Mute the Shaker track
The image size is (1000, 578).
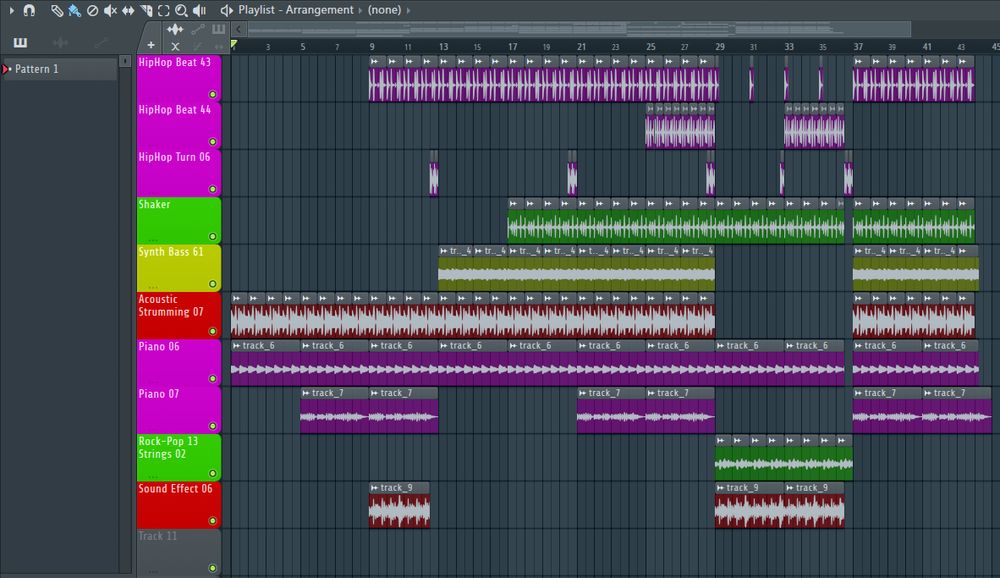tap(213, 236)
